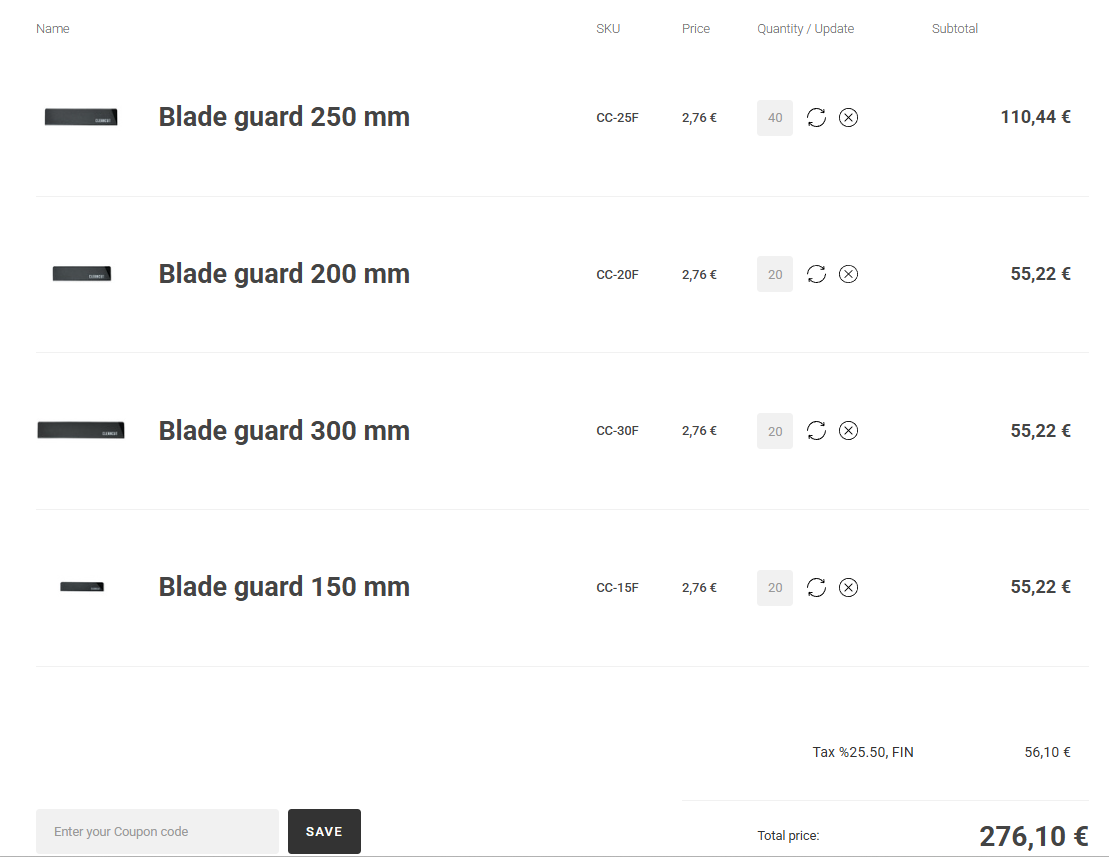Image resolution: width=1109 pixels, height=857 pixels.
Task: Click the coupon code entry field
Action: 157,831
